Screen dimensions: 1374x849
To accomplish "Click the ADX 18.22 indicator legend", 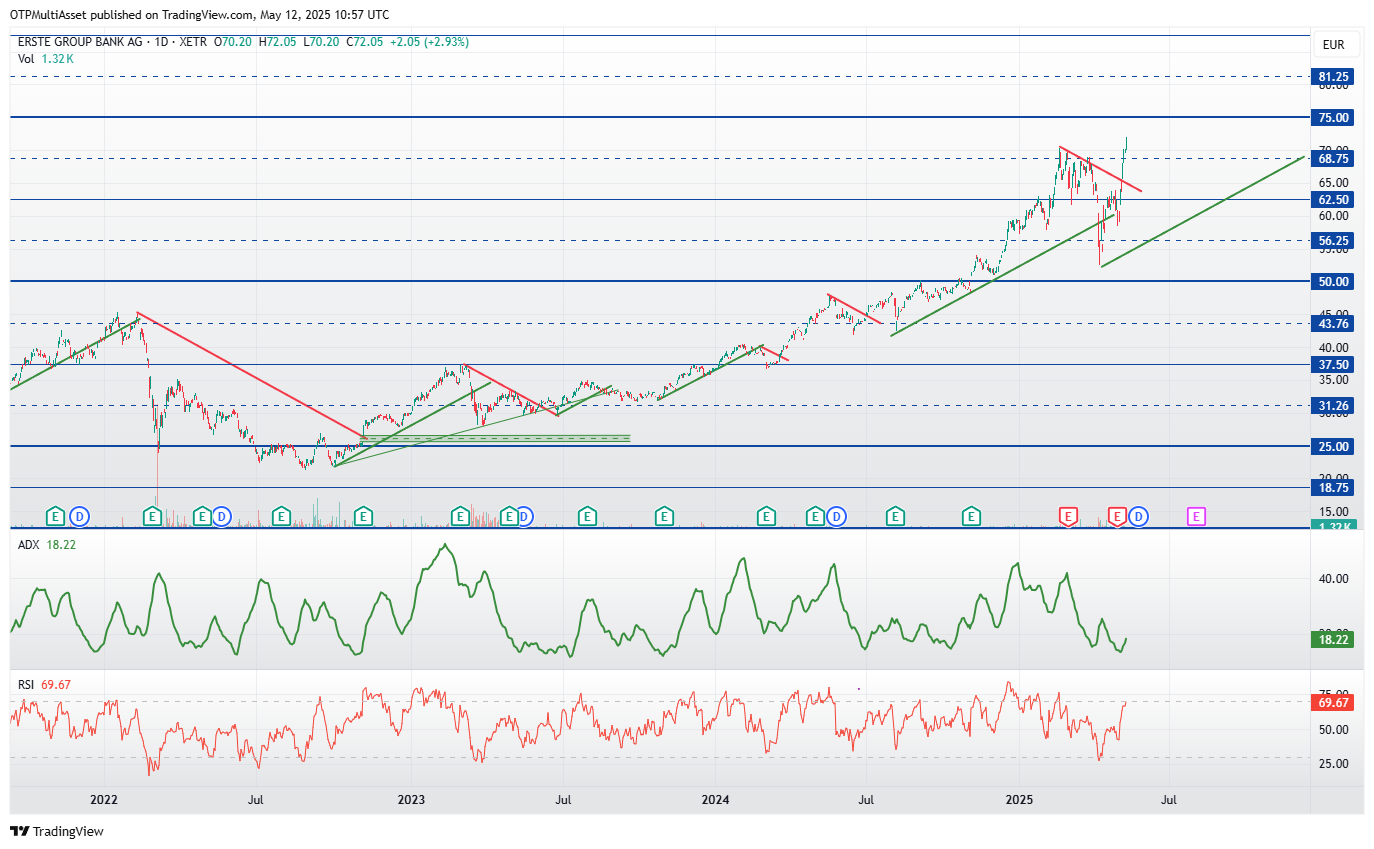I will point(47,544).
